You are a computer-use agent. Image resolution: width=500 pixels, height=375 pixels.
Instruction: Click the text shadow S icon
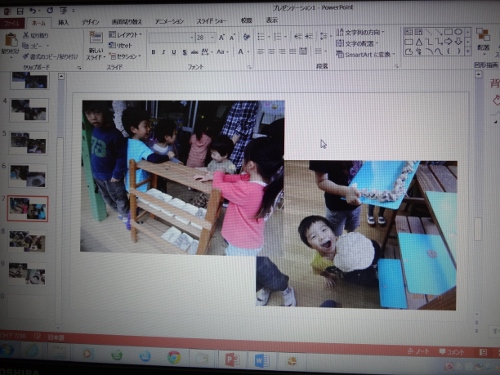pyautogui.click(x=184, y=52)
